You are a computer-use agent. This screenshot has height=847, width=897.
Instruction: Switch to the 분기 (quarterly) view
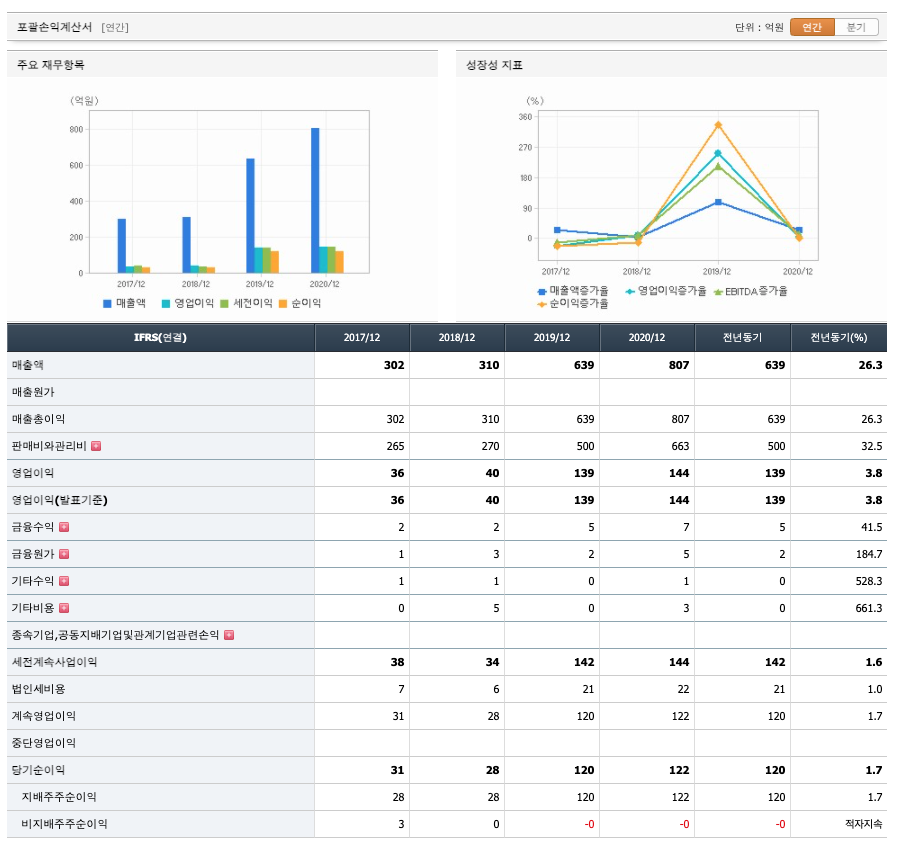click(x=856, y=27)
